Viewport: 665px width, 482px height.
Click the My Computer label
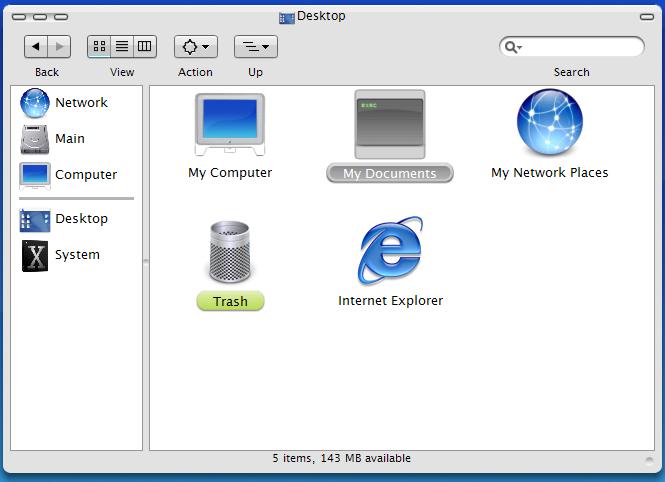click(x=230, y=173)
